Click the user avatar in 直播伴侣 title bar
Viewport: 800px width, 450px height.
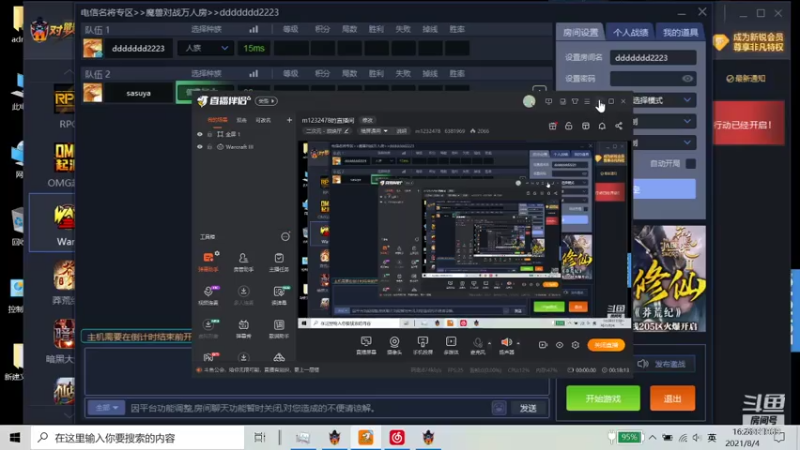tap(529, 101)
